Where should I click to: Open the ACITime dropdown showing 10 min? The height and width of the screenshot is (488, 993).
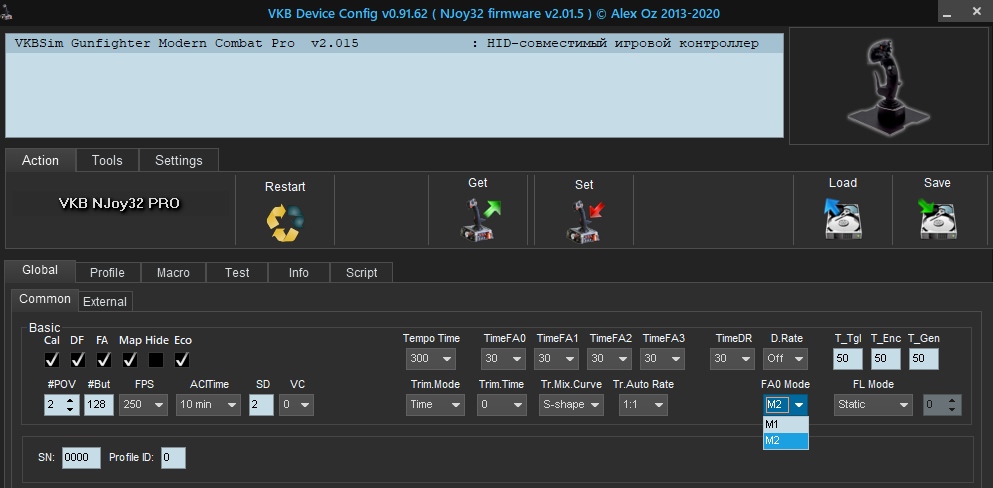click(208, 404)
